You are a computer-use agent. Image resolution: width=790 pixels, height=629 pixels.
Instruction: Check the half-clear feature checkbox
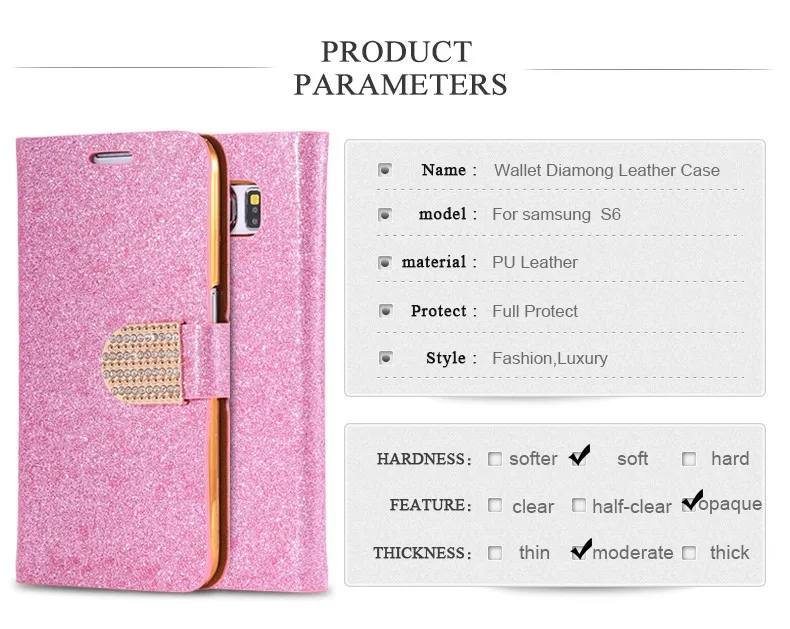tap(579, 505)
